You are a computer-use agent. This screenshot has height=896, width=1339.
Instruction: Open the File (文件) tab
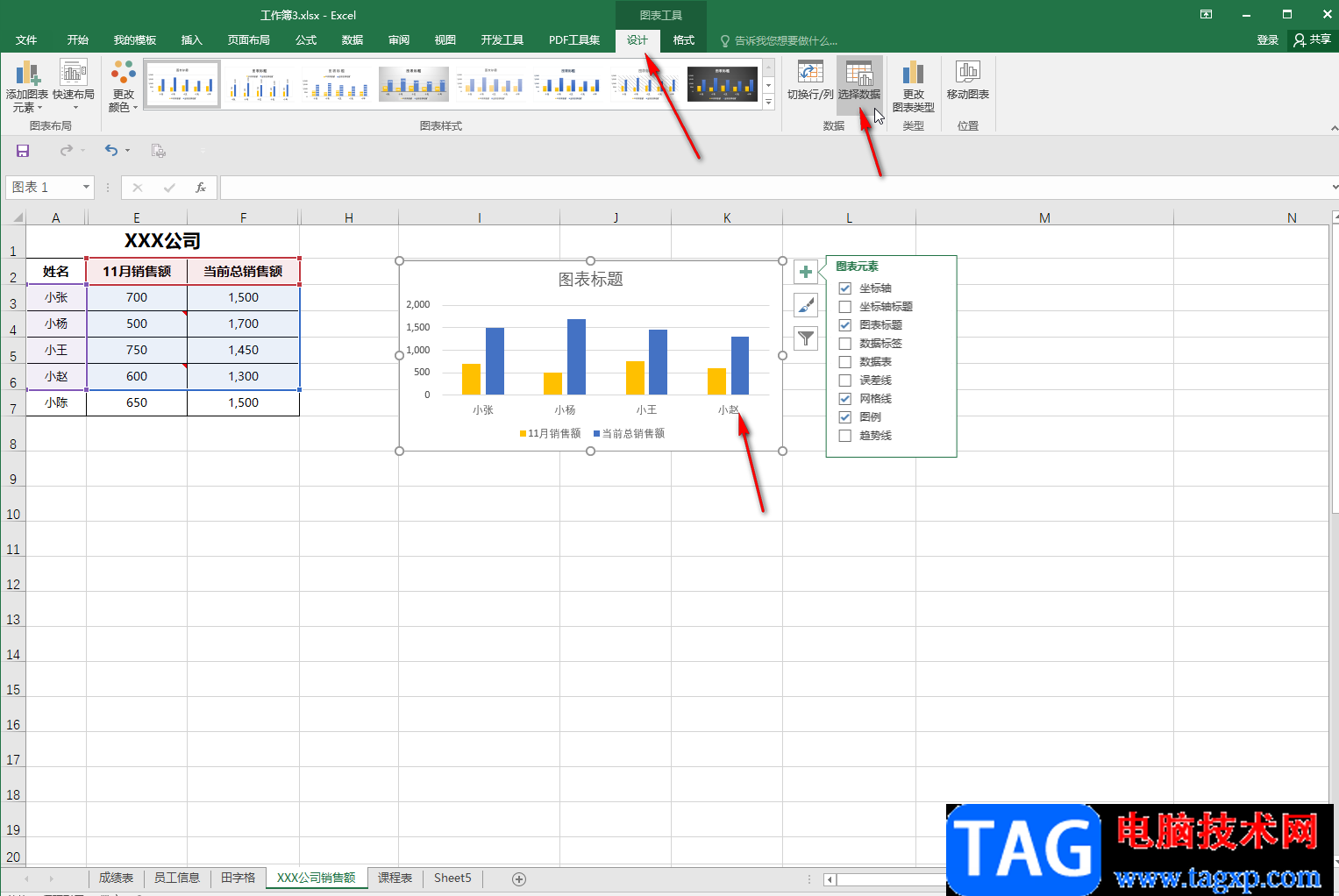26,40
